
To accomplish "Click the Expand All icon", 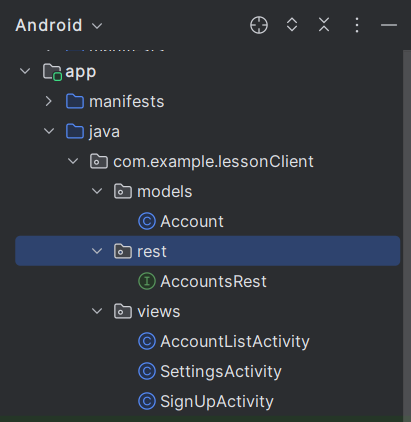I will (292, 25).
